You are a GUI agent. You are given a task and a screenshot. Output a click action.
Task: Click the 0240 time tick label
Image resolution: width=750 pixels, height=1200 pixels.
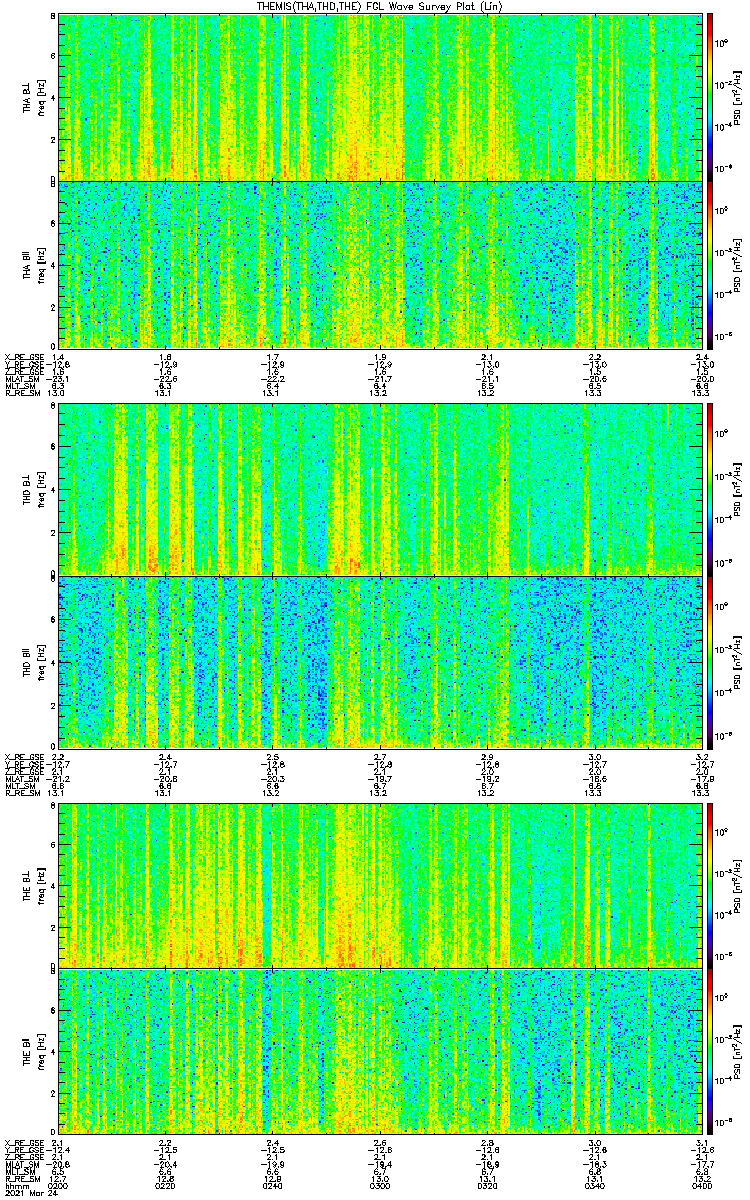pos(273,1185)
